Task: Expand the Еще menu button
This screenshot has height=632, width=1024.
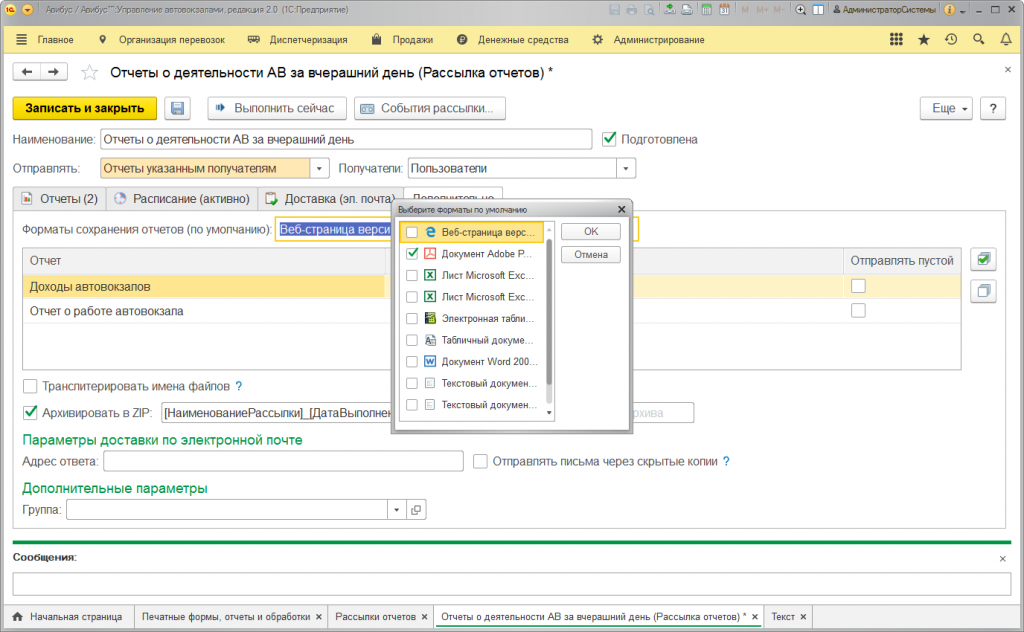Action: pyautogui.click(x=945, y=108)
